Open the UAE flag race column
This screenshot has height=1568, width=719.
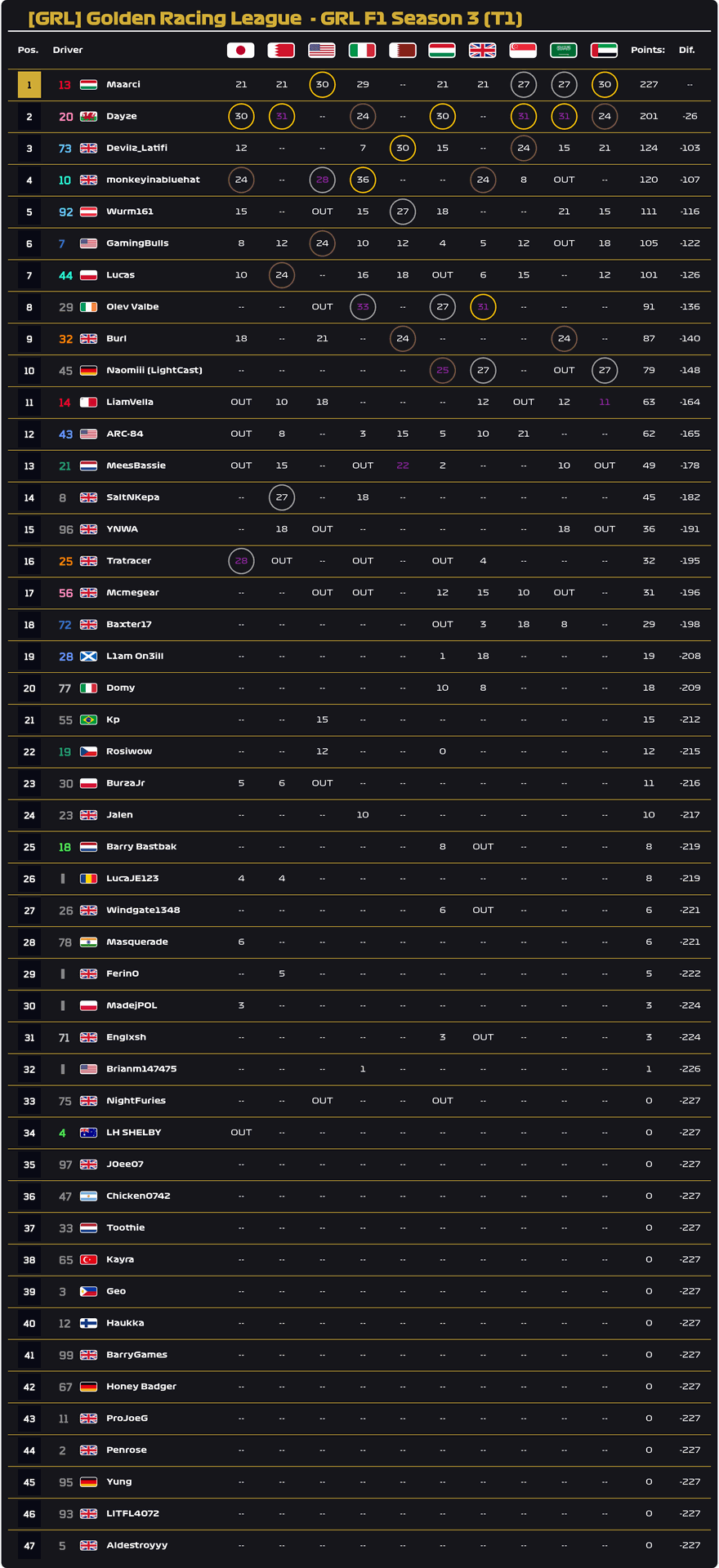point(604,51)
